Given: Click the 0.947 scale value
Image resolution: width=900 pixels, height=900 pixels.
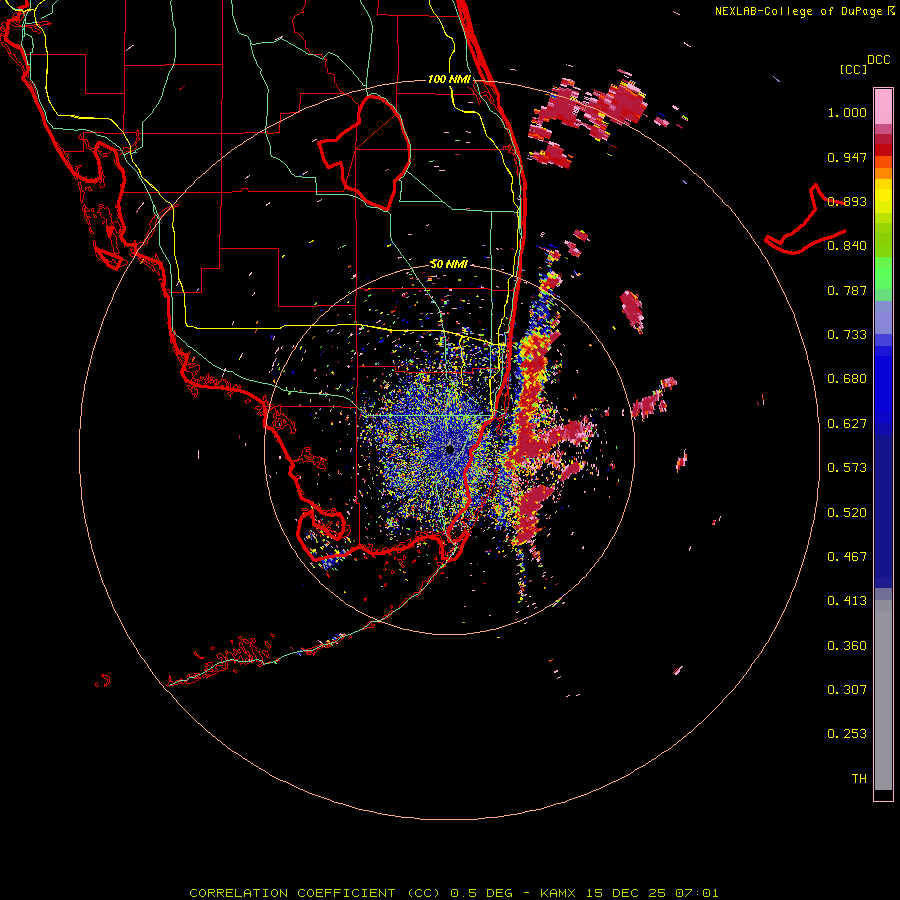Looking at the screenshot, I should point(847,157).
